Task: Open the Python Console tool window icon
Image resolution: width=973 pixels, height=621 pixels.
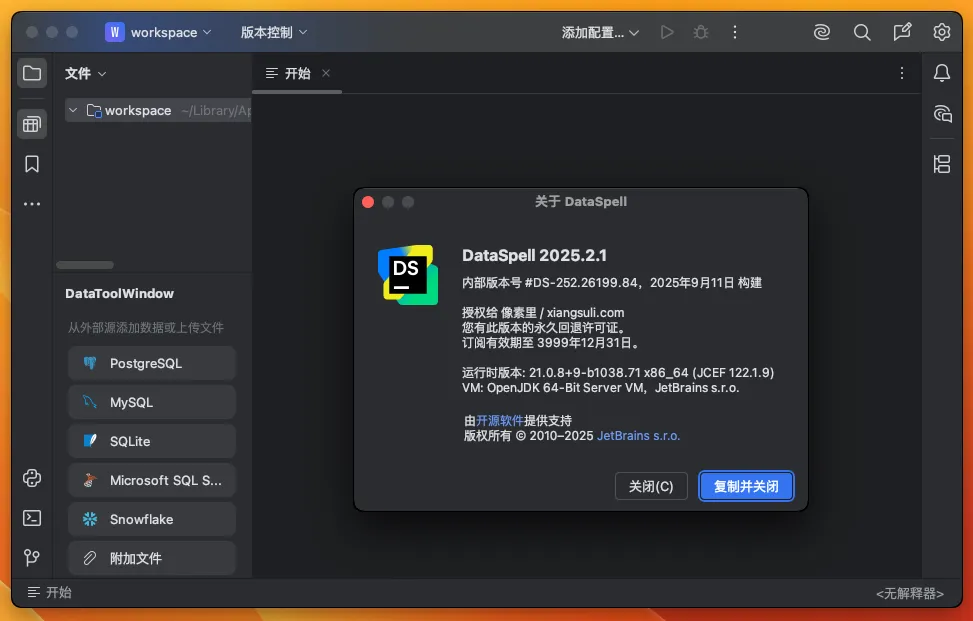Action: tap(32, 478)
